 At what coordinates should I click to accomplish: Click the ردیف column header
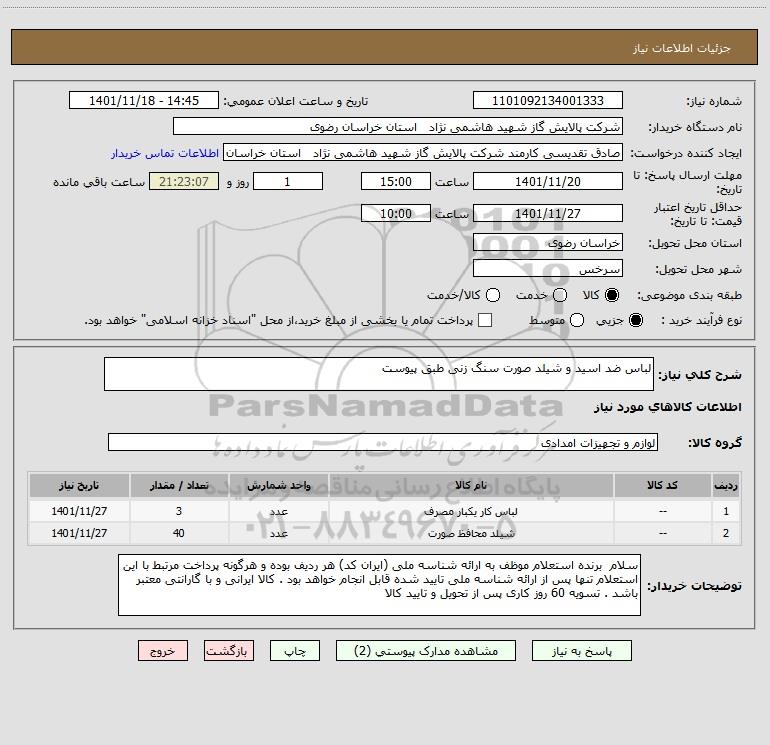pyautogui.click(x=726, y=486)
